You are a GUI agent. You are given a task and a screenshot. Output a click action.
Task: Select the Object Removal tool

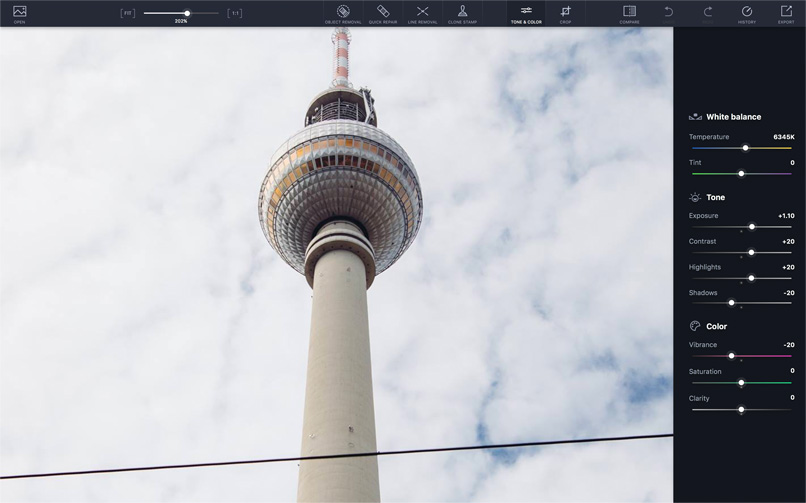[x=343, y=14]
